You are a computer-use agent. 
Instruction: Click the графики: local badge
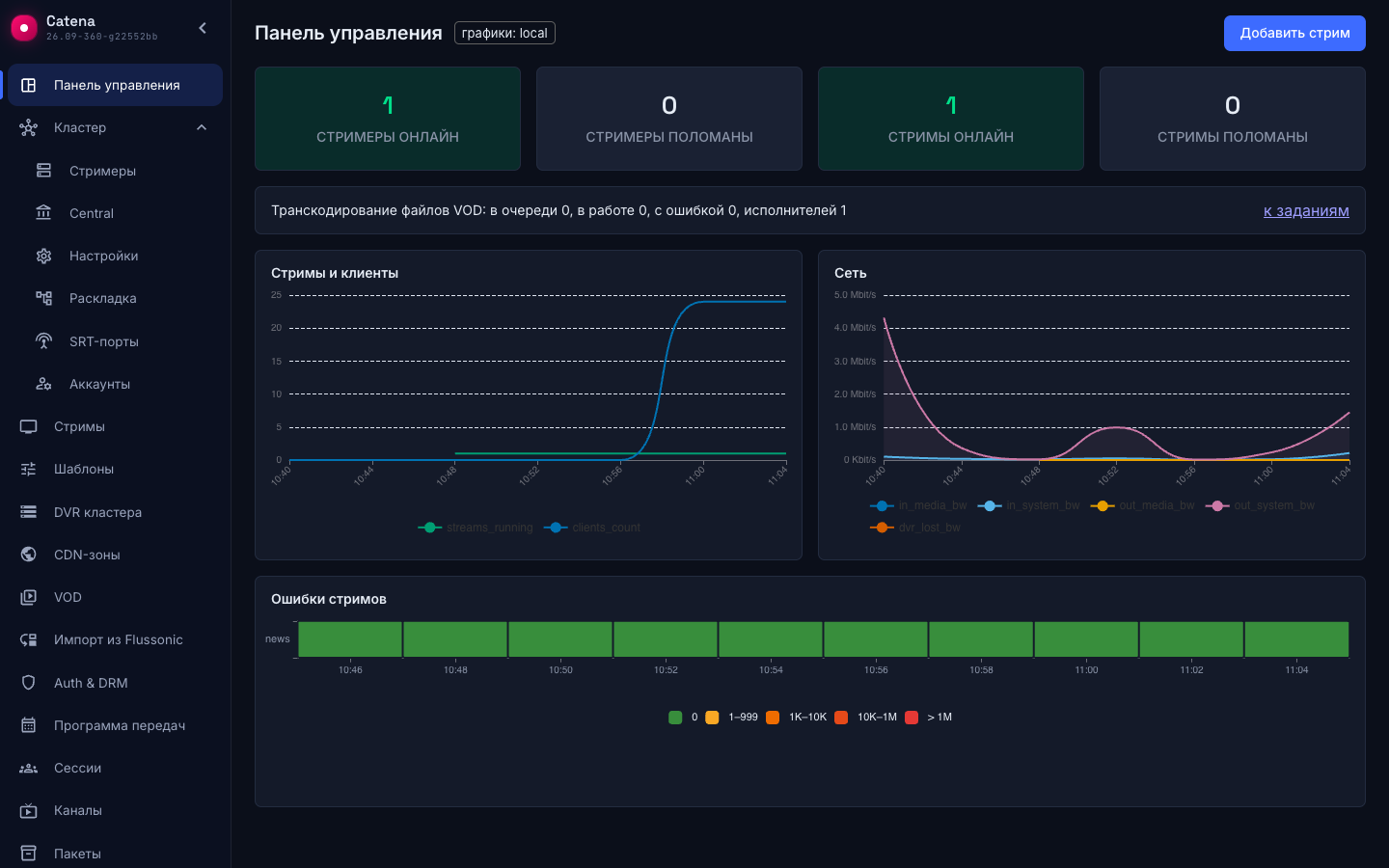(504, 33)
